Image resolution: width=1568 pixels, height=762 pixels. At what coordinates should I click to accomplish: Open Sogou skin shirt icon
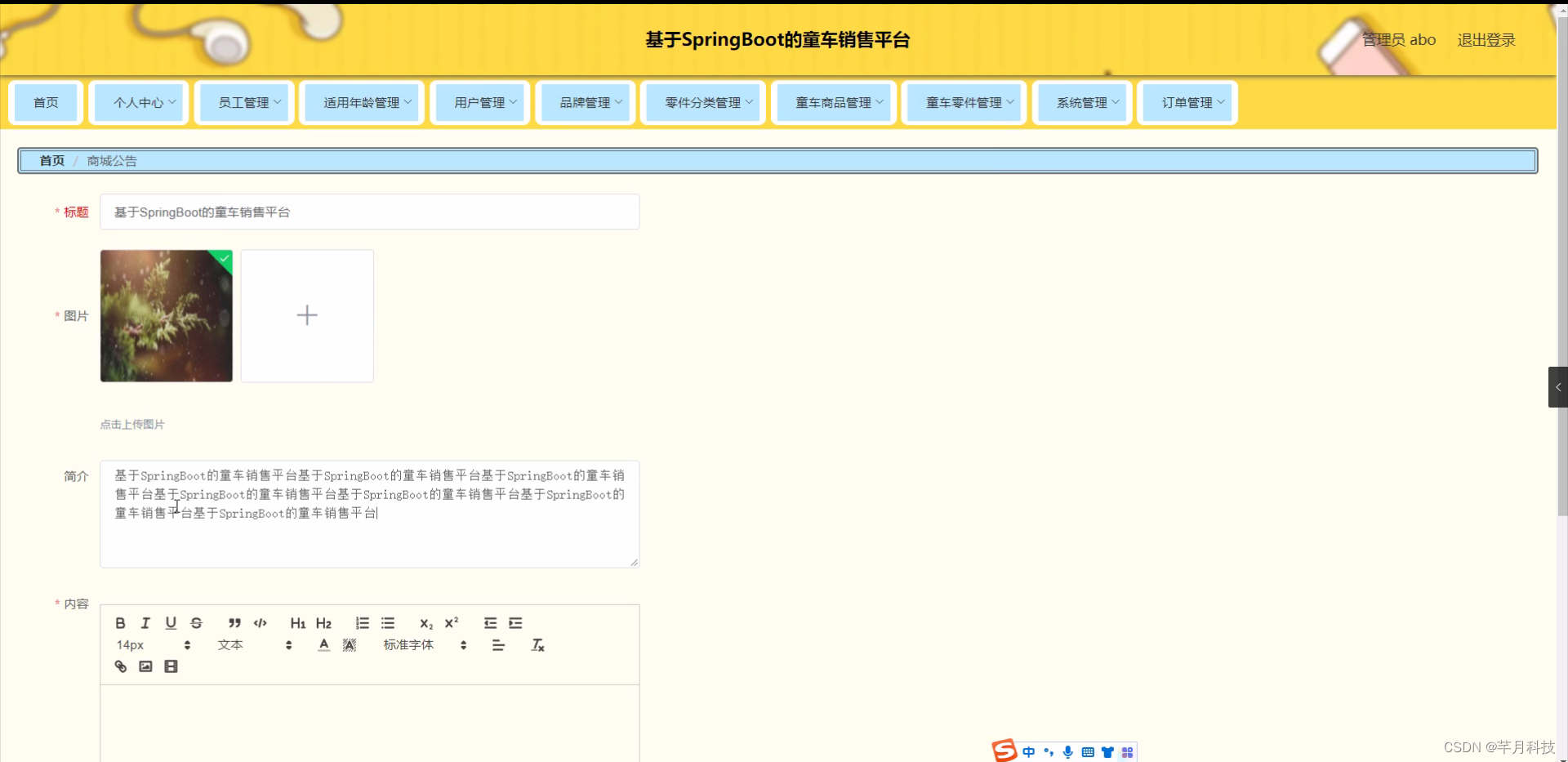[x=1107, y=752]
